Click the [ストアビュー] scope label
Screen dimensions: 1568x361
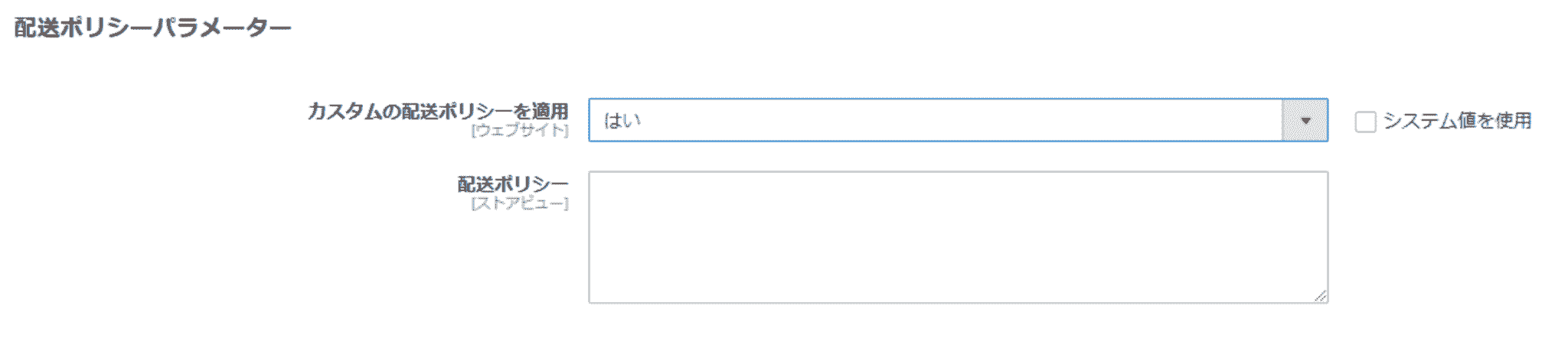[x=520, y=203]
